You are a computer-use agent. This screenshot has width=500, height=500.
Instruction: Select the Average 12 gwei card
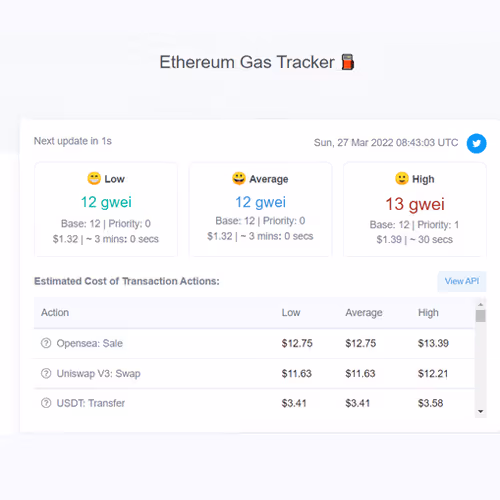coord(260,209)
